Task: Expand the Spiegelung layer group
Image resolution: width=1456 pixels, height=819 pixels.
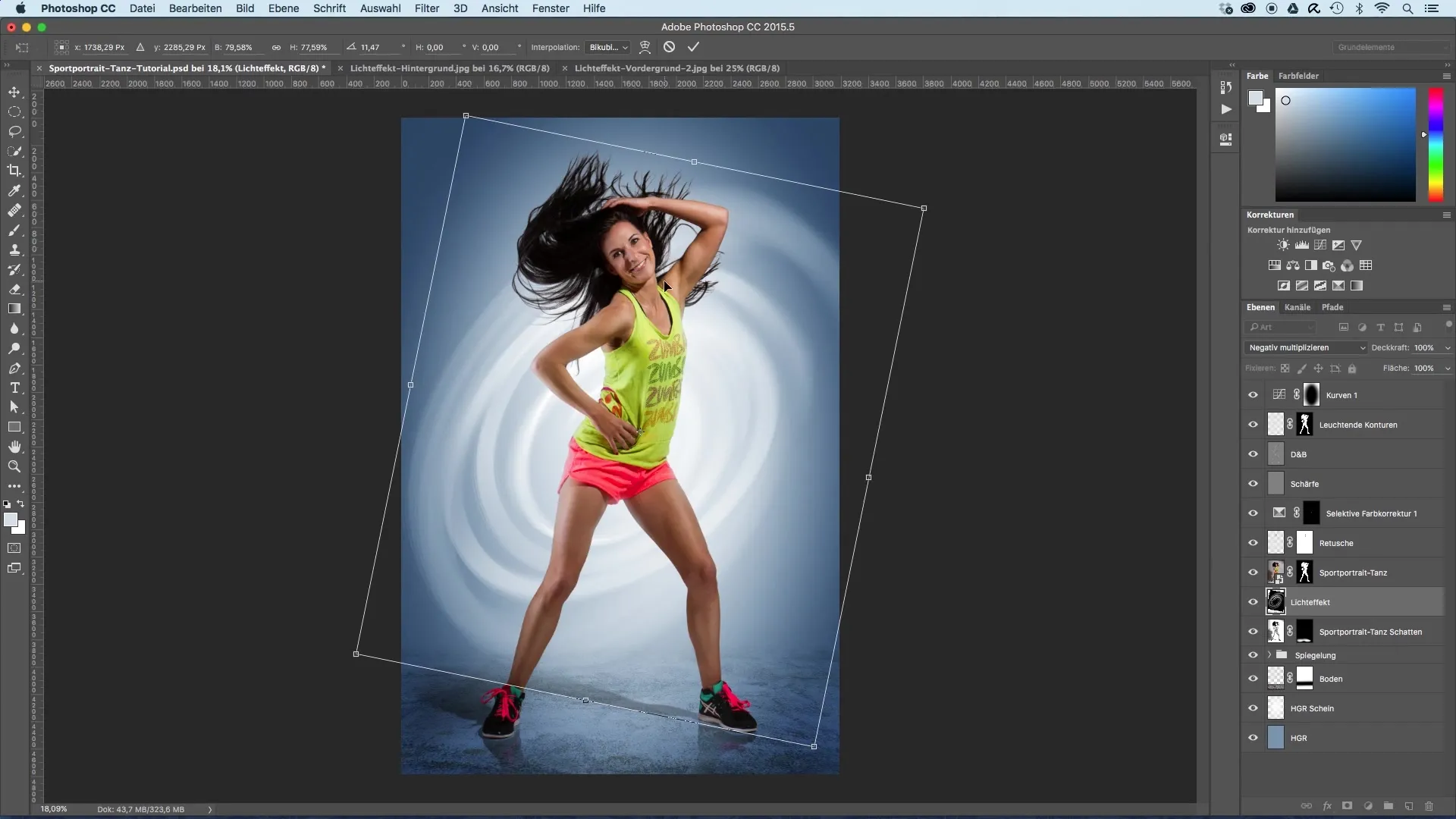Action: pyautogui.click(x=1269, y=655)
